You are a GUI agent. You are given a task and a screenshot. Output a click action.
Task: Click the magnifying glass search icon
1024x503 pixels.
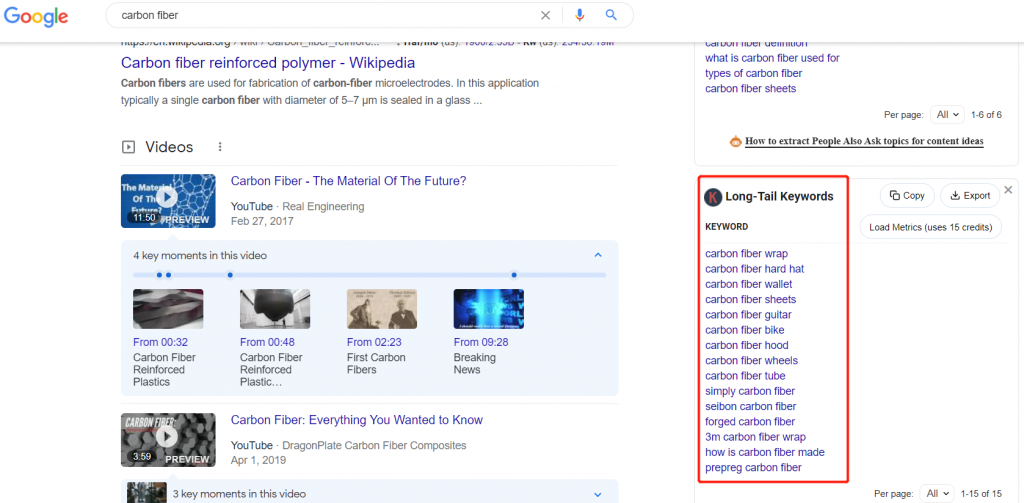[611, 16]
